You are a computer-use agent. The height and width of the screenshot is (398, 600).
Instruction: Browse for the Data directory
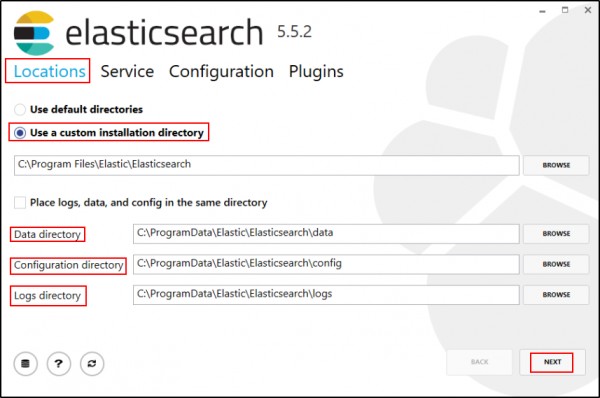tap(556, 233)
